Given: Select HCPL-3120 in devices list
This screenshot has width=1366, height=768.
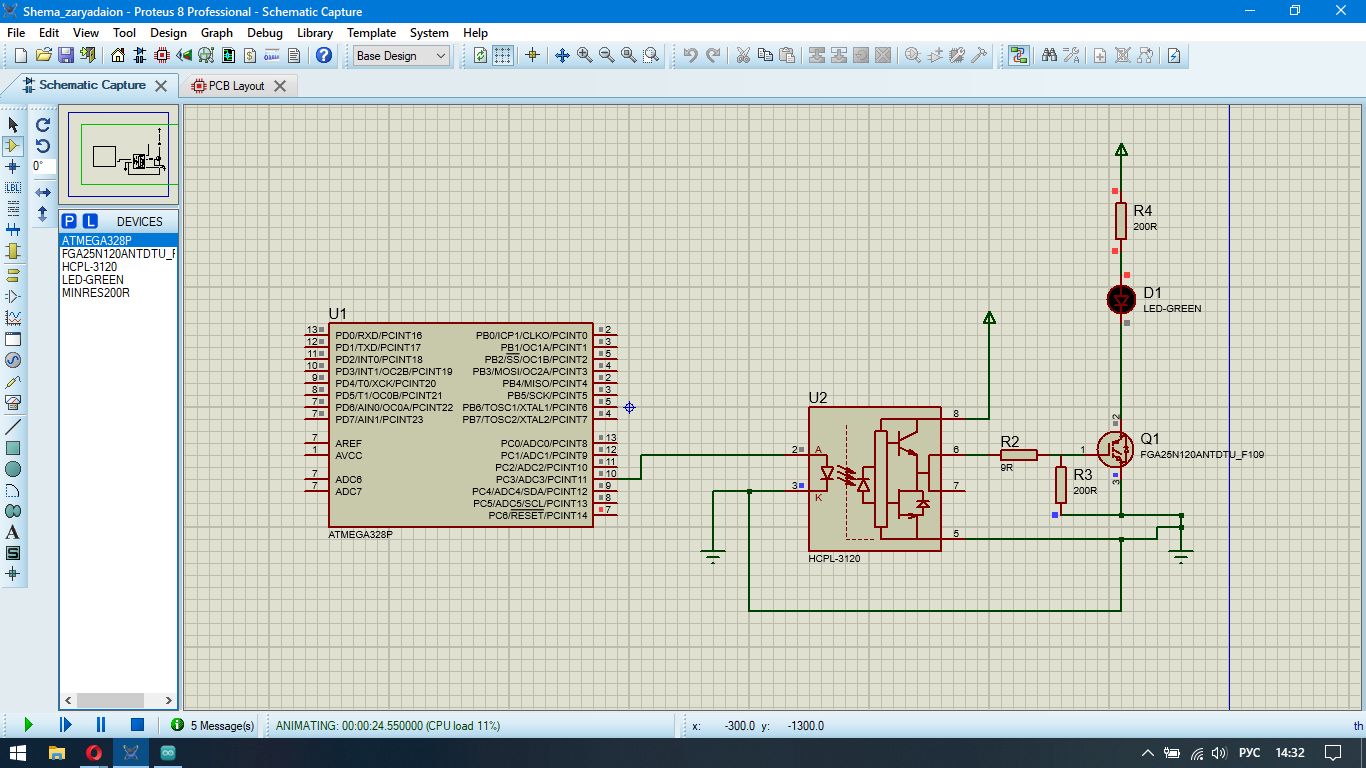Looking at the screenshot, I should [x=118, y=267].
